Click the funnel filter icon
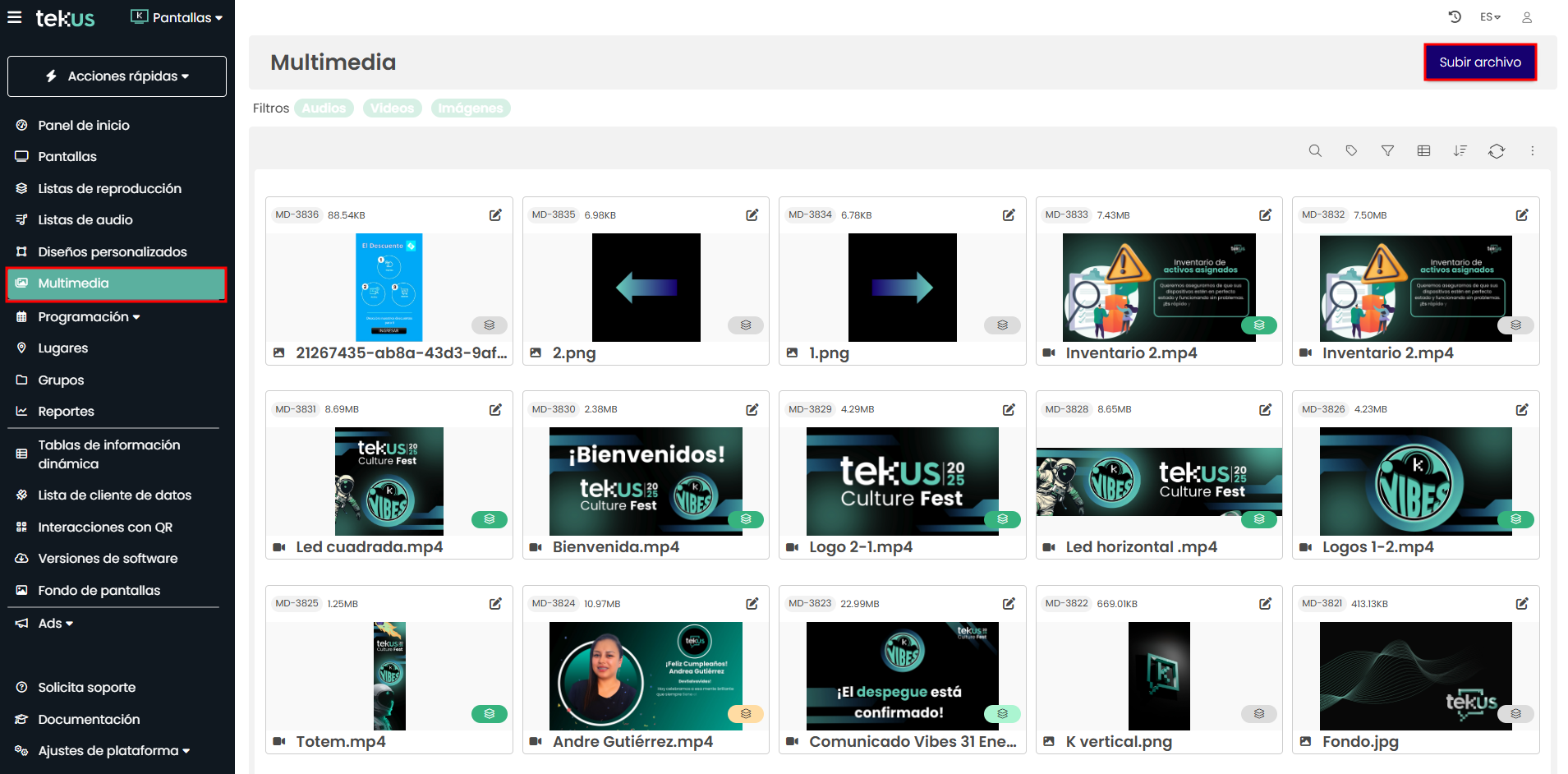The image size is (1568, 774). 1387,151
